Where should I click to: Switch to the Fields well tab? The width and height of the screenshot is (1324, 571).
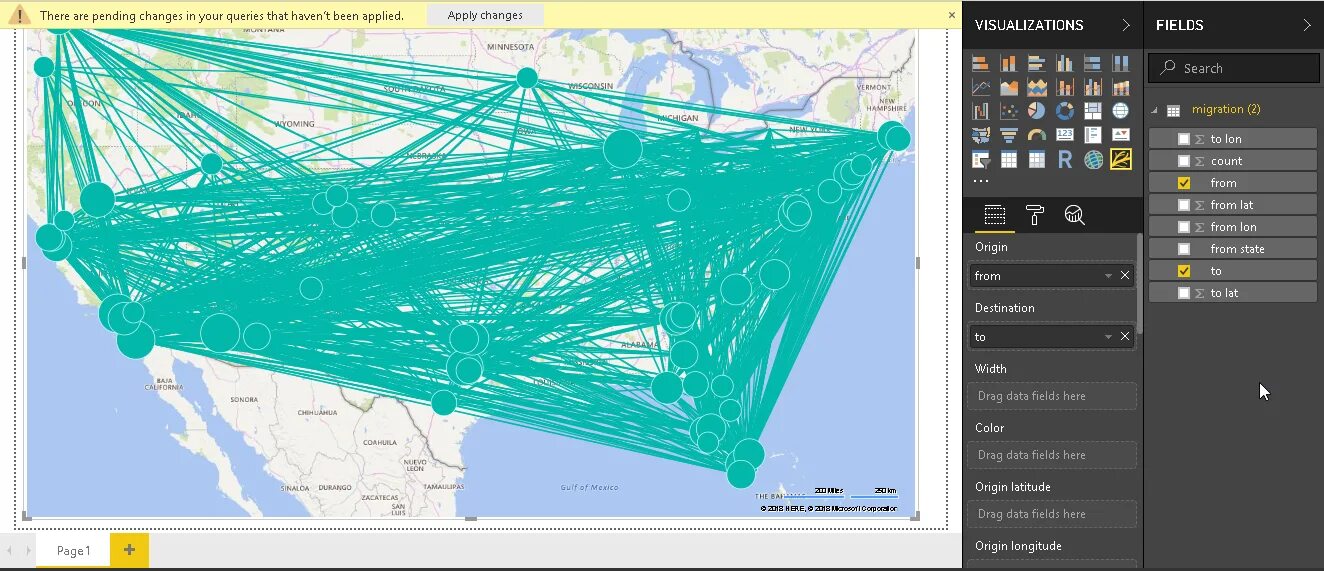(994, 214)
